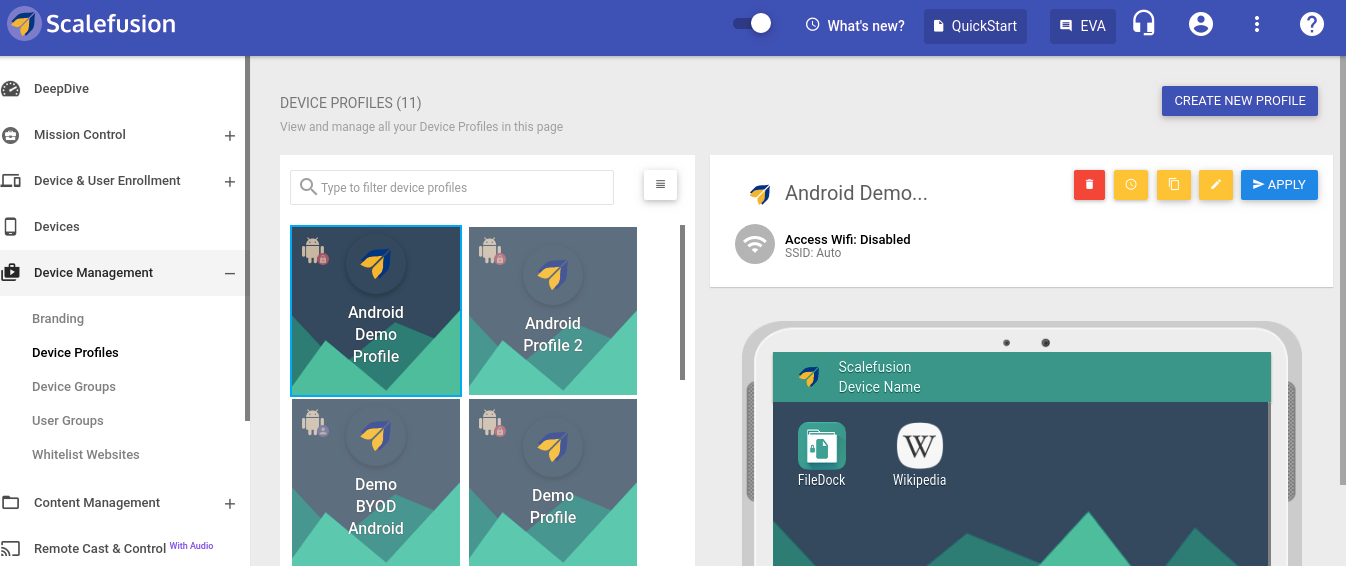1346x566 pixels.
Task: Delete profile with red trash button
Action: pos(1090,185)
